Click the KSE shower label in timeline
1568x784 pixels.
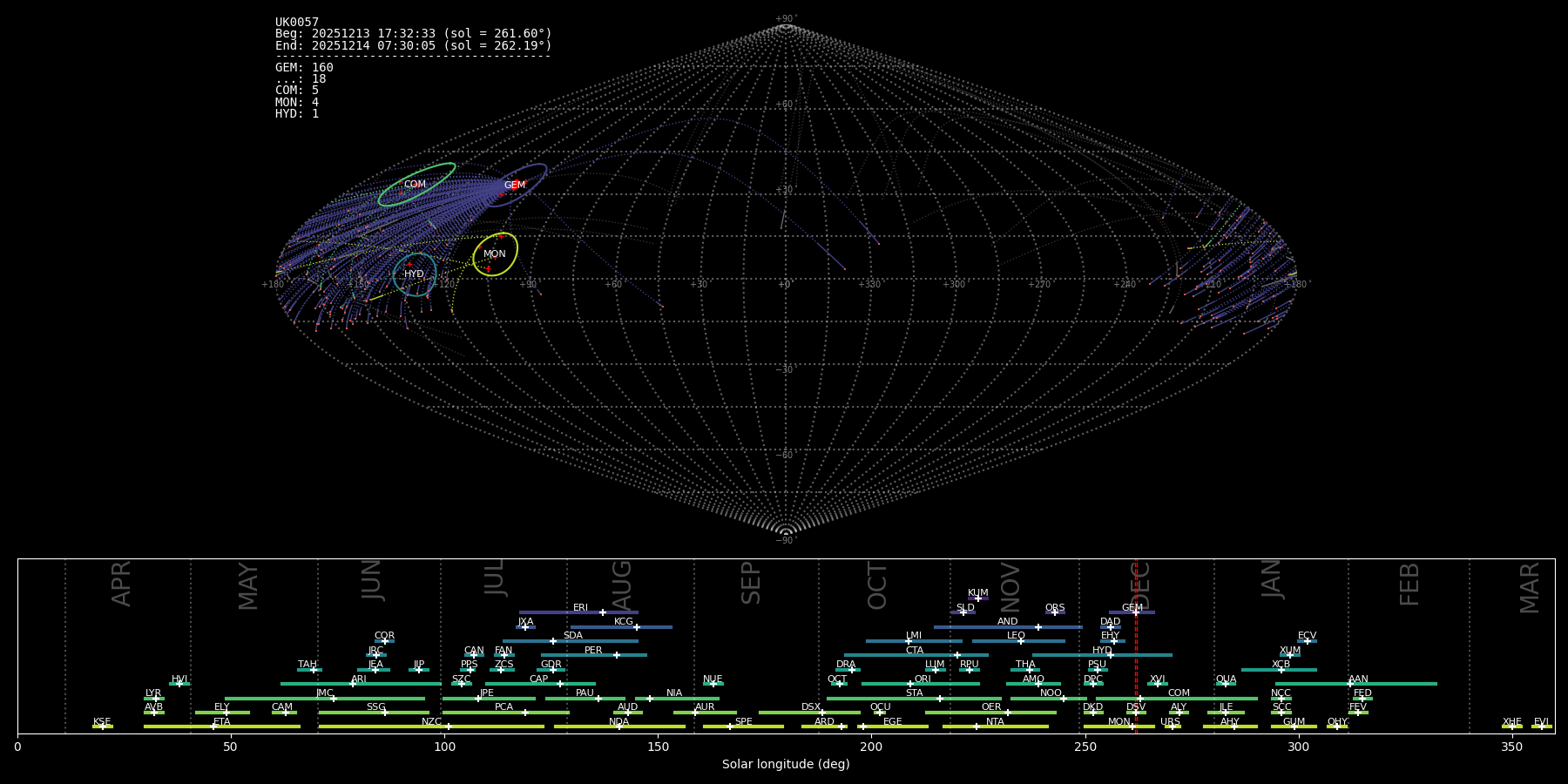[102, 722]
